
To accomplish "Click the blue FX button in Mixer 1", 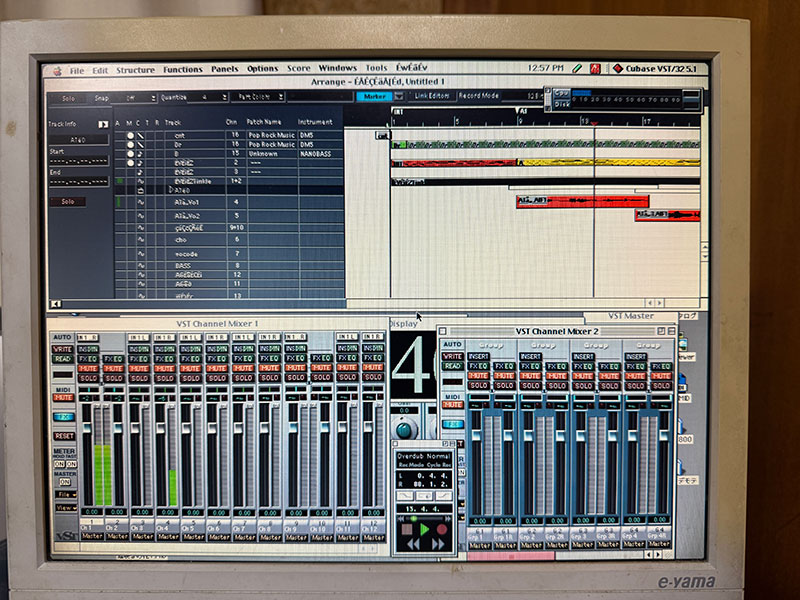I will pyautogui.click(x=64, y=417).
